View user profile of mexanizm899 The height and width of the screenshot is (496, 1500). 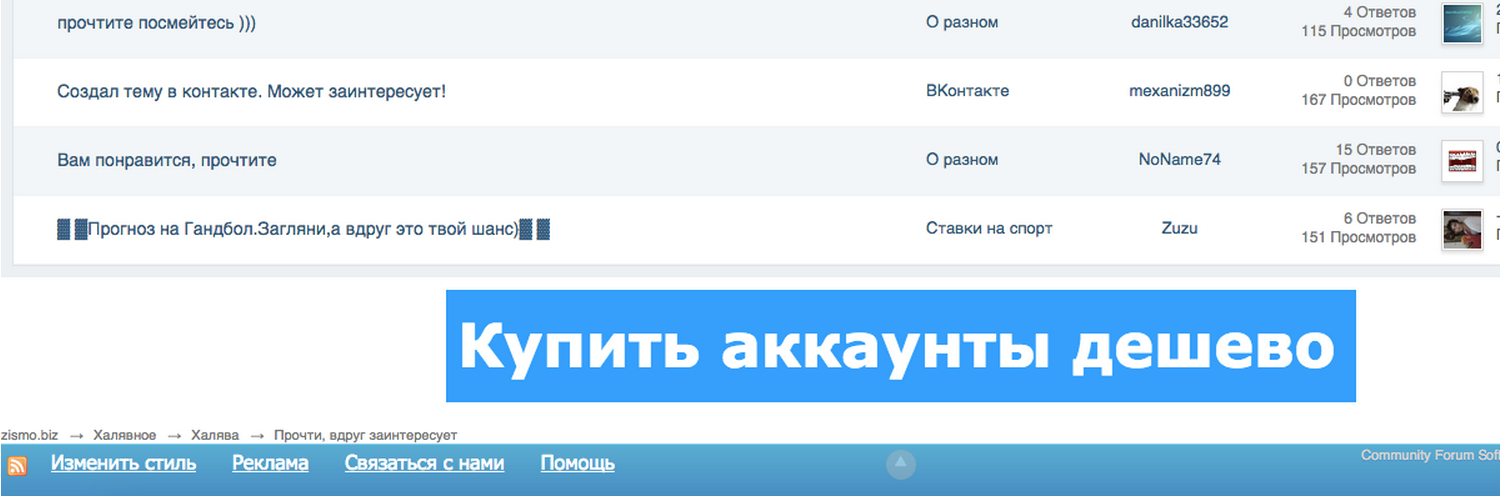pyautogui.click(x=1179, y=91)
